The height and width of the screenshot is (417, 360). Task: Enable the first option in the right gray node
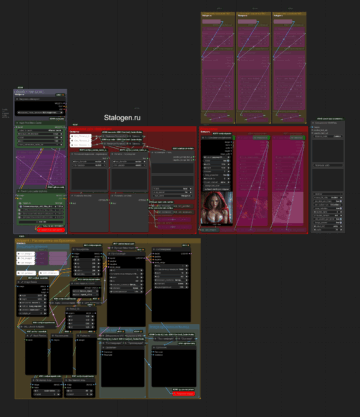click(x=313, y=127)
